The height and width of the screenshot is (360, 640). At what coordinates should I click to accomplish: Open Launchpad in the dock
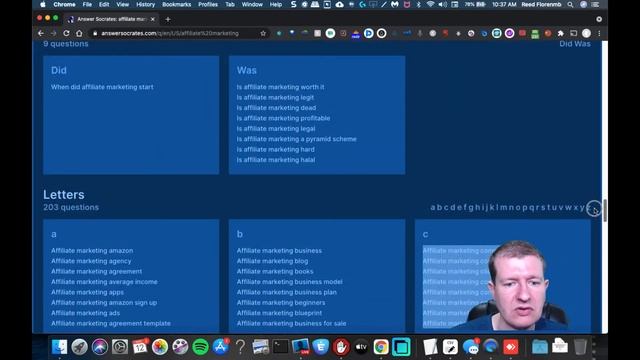pyautogui.click(x=80, y=347)
